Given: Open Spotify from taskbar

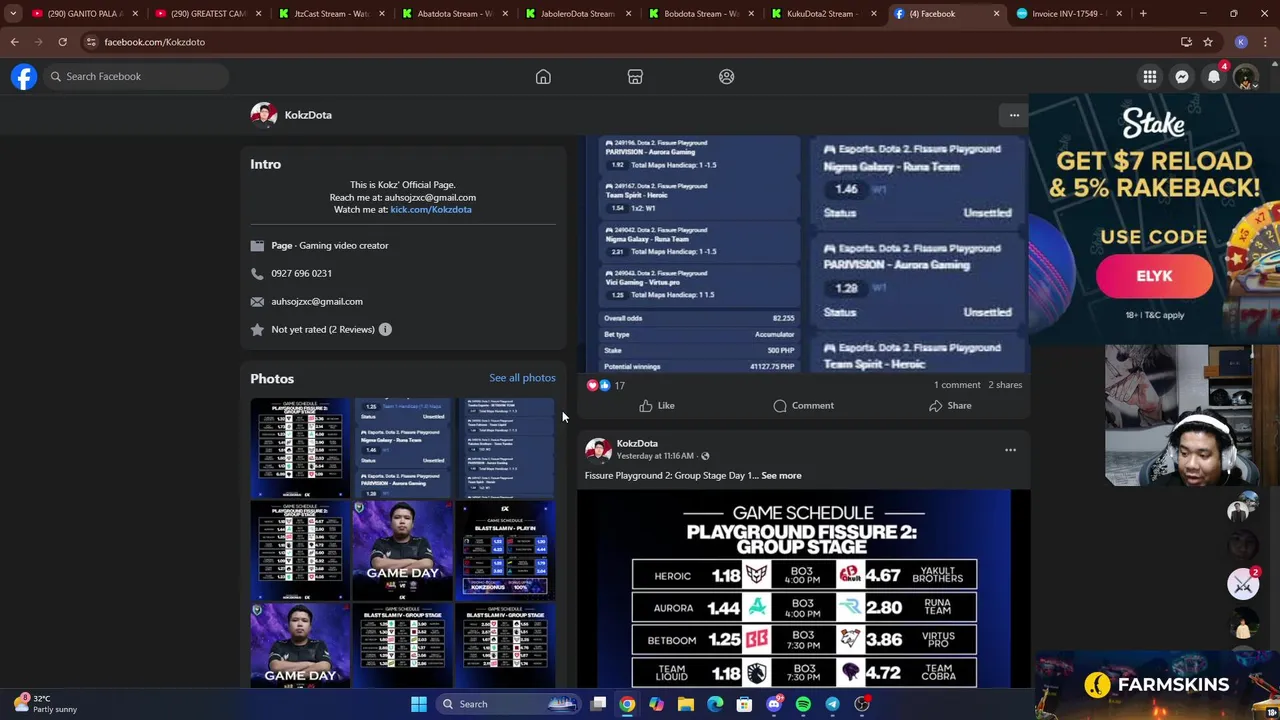Looking at the screenshot, I should point(803,704).
